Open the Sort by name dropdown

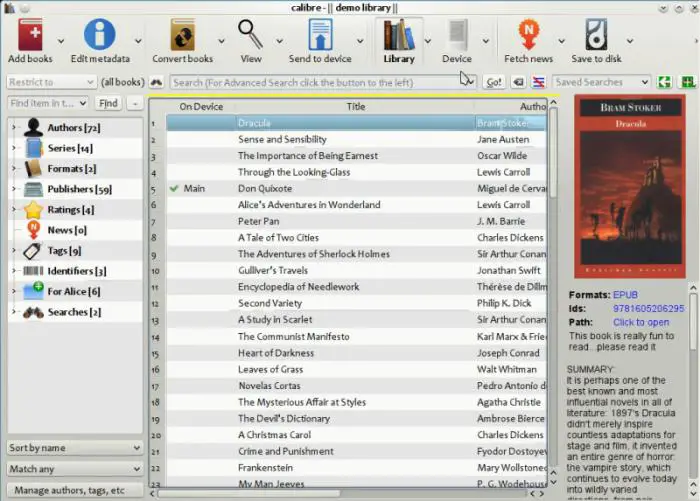tap(75, 447)
